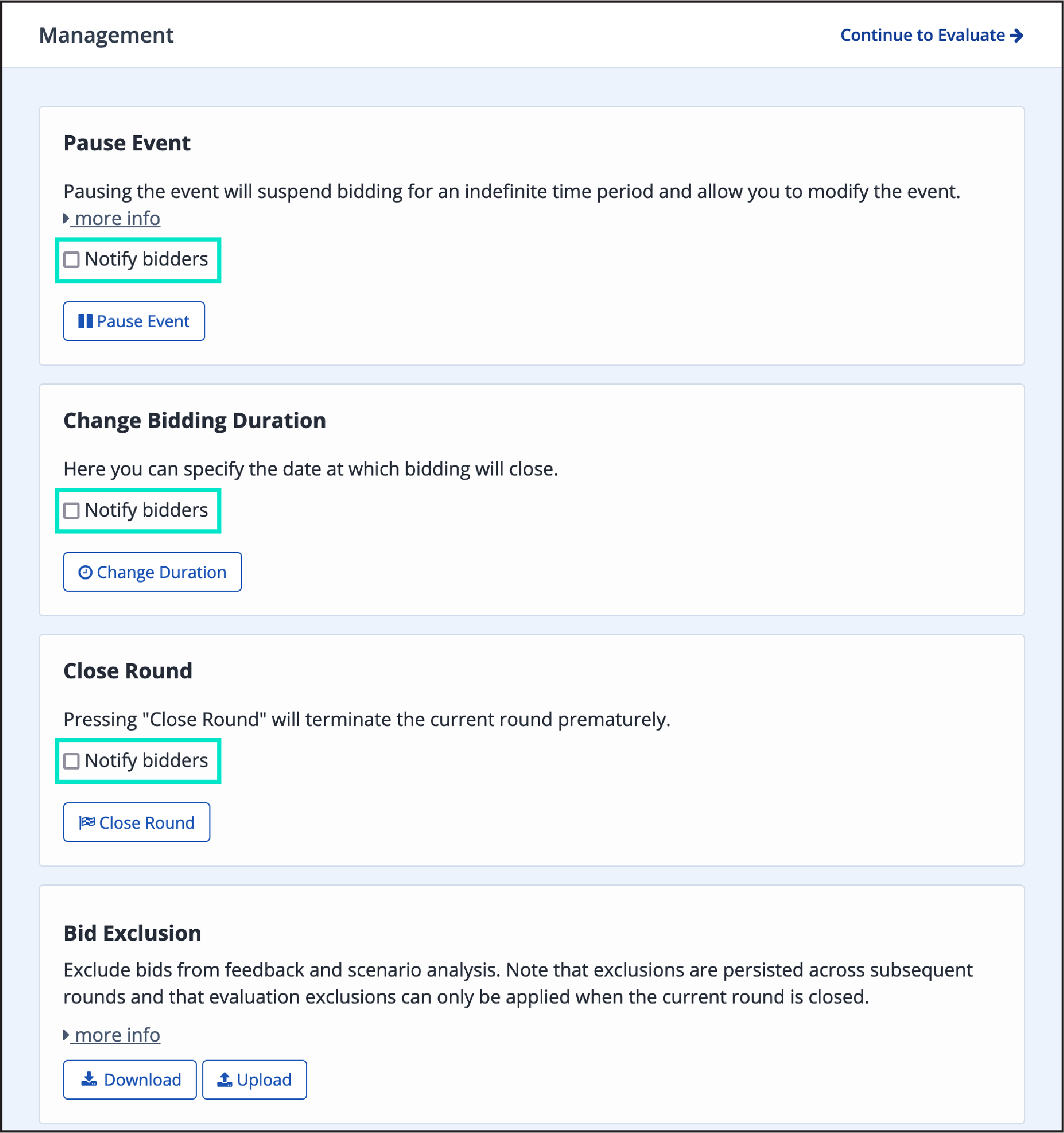The width and height of the screenshot is (1064, 1133).
Task: Click the download tray icon
Action: 90,1079
